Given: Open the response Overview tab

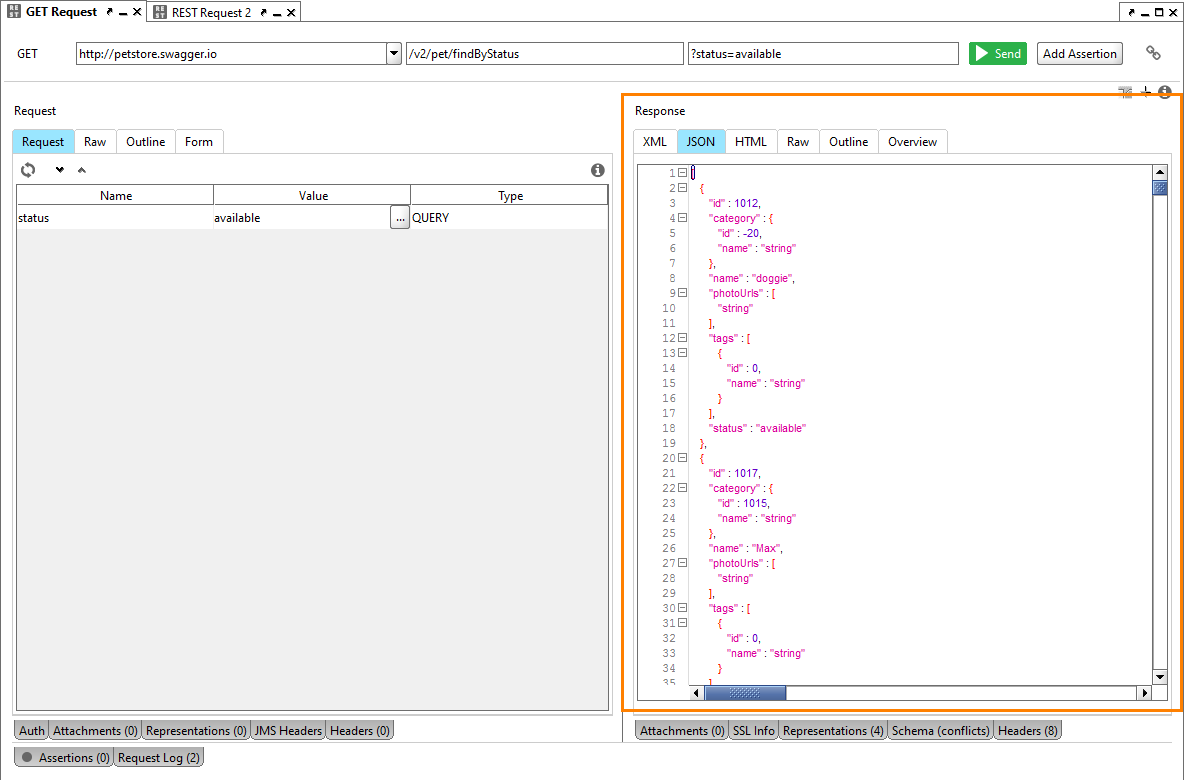Looking at the screenshot, I should pos(912,141).
